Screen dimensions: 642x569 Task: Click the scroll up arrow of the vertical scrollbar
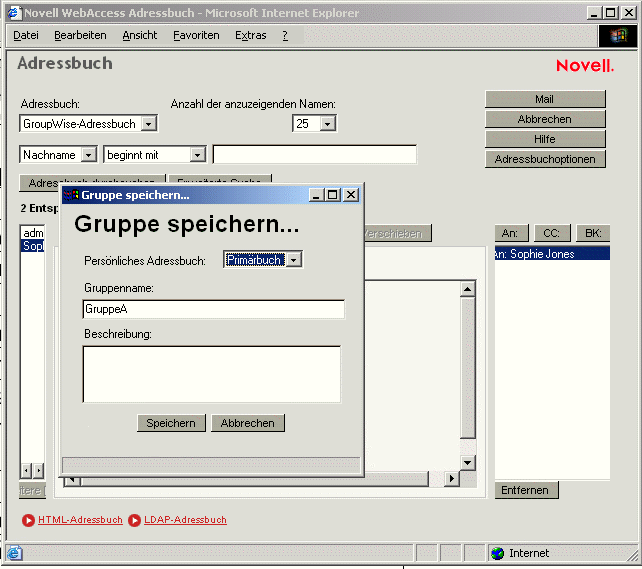[x=467, y=289]
